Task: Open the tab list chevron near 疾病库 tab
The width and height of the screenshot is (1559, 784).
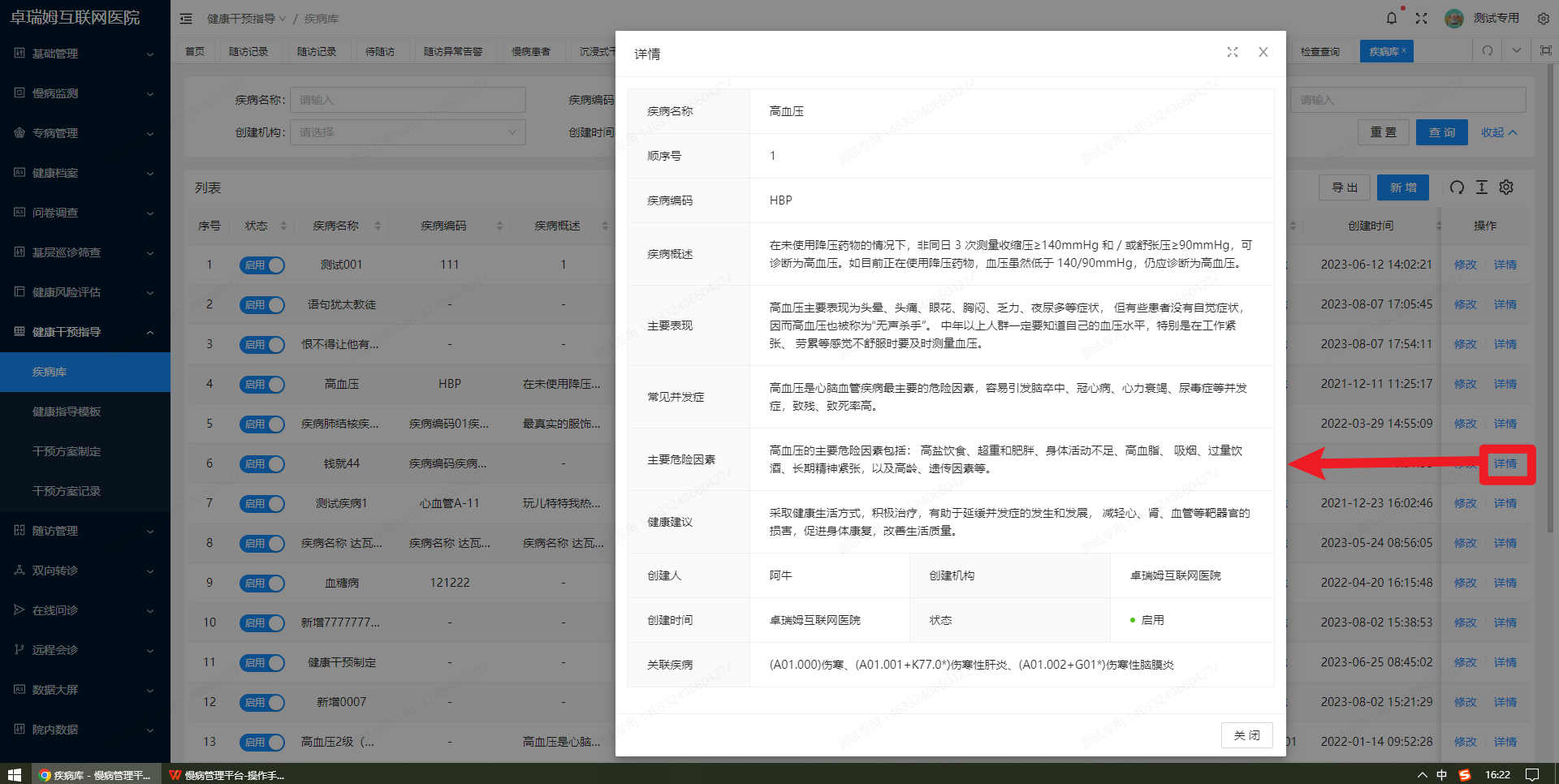Action: coord(1516,50)
